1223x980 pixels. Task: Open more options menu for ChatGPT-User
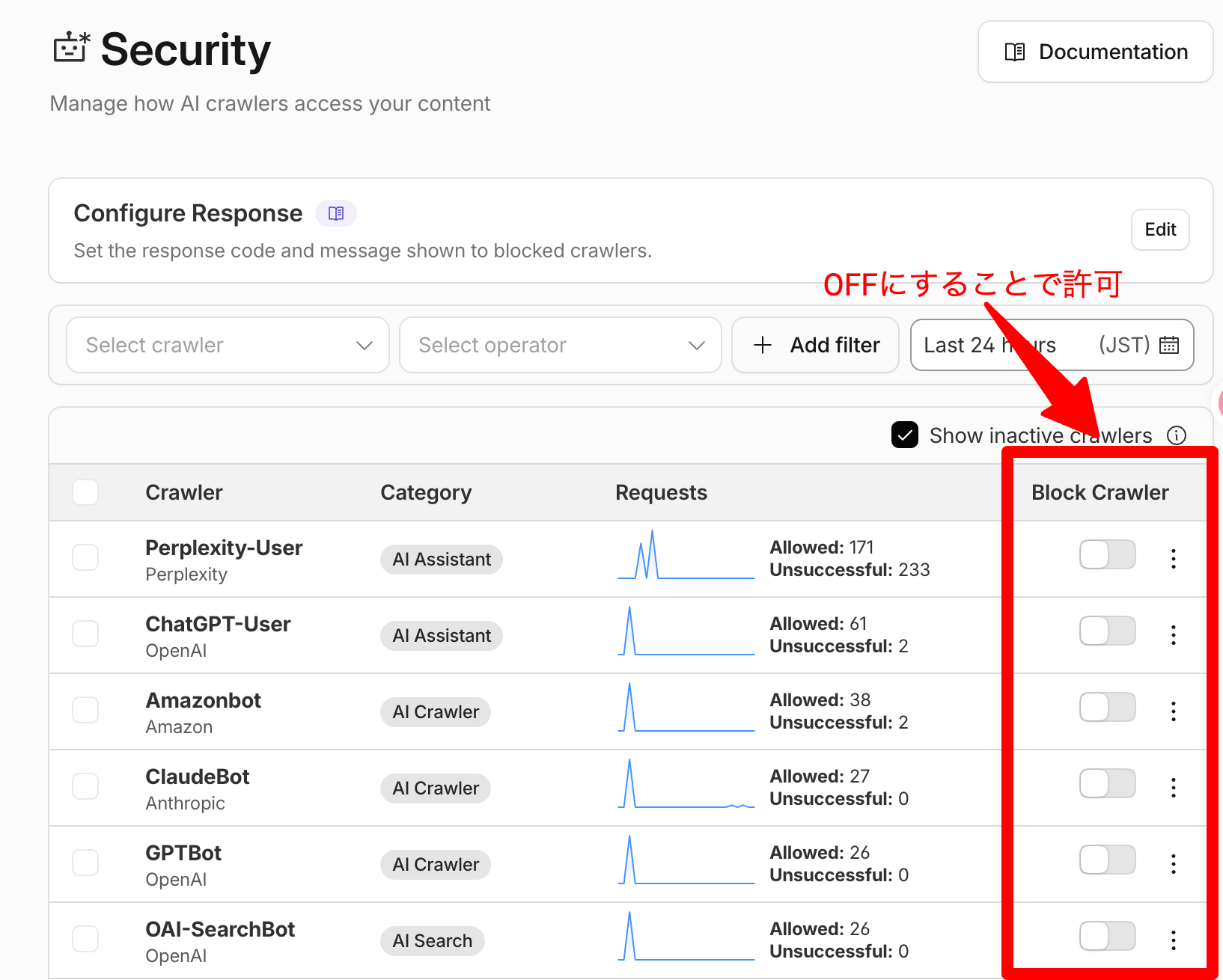pyautogui.click(x=1173, y=635)
